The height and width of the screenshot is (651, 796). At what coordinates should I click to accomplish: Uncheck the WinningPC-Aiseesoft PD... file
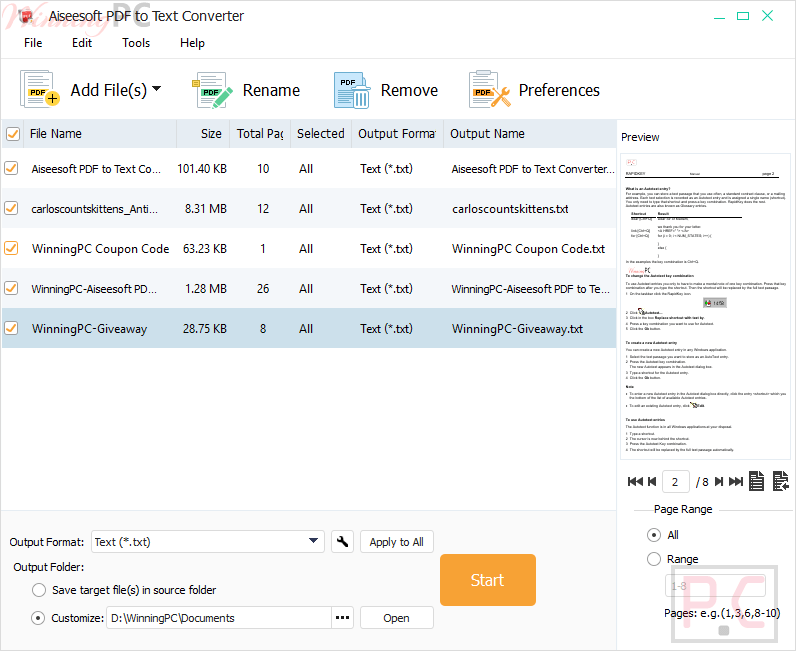(x=11, y=288)
